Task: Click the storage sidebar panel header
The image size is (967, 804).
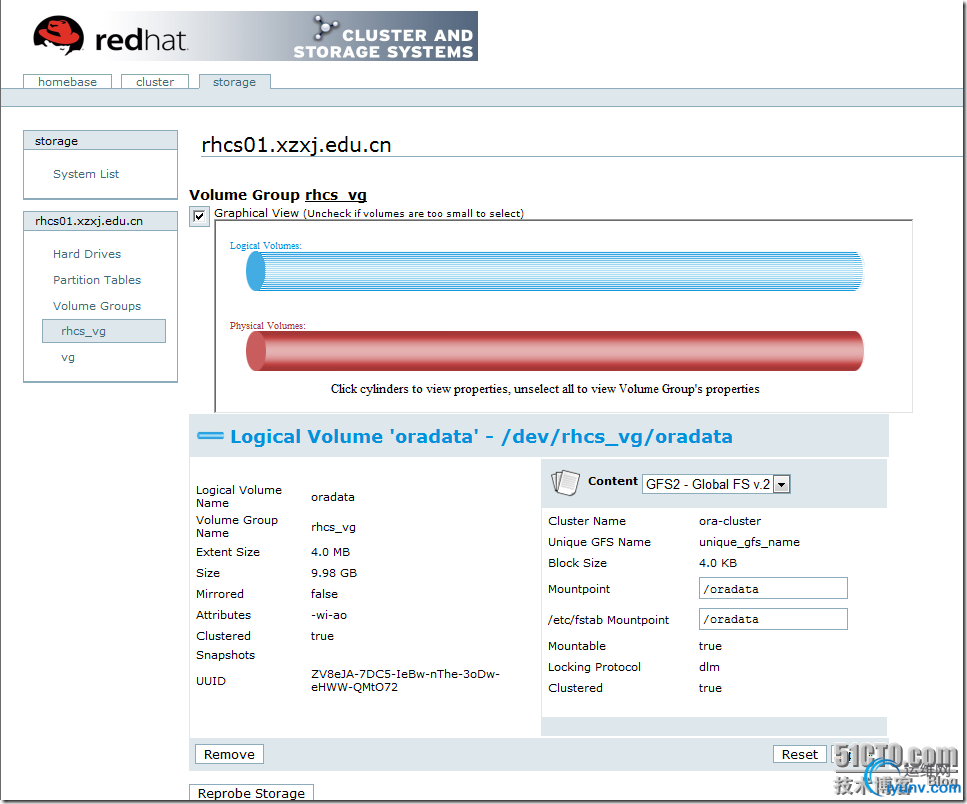Action: click(101, 141)
